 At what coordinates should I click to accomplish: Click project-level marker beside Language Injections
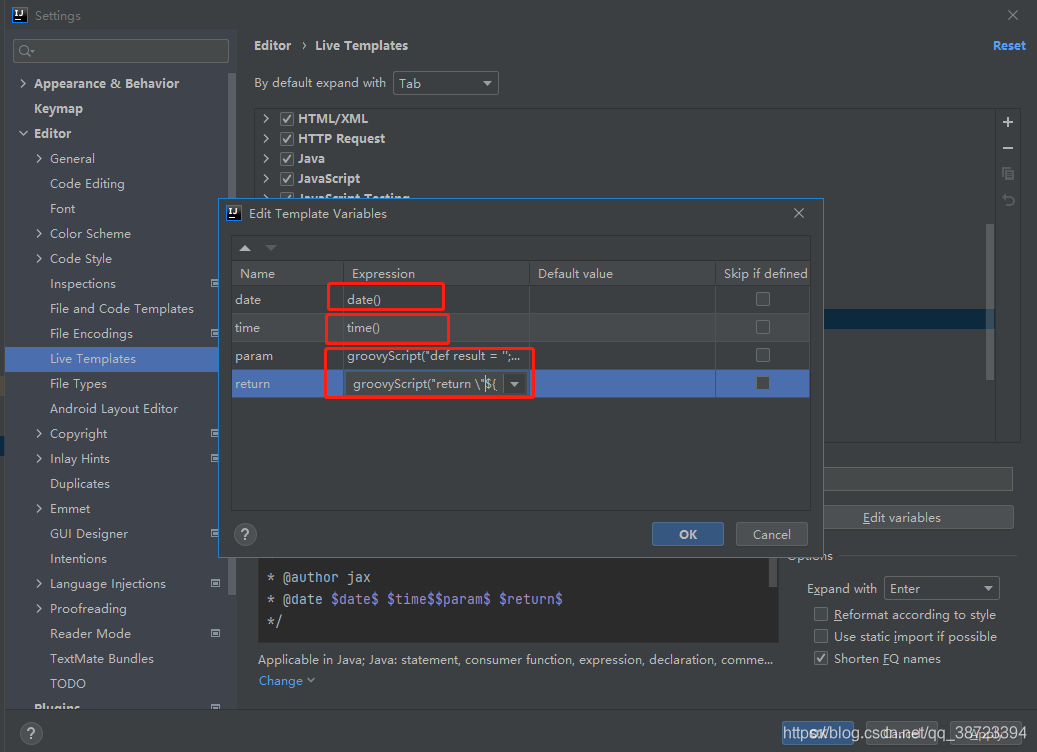pyautogui.click(x=215, y=583)
